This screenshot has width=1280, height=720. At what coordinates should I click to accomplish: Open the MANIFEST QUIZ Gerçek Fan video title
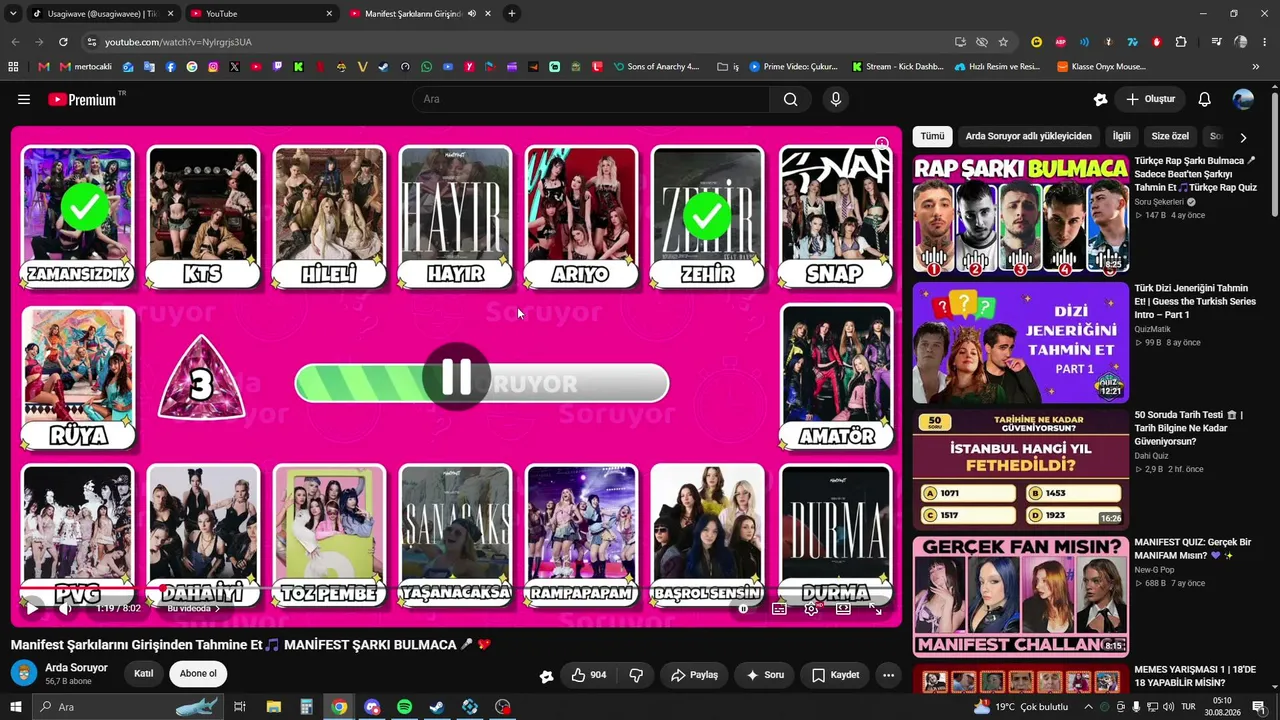[1194, 549]
